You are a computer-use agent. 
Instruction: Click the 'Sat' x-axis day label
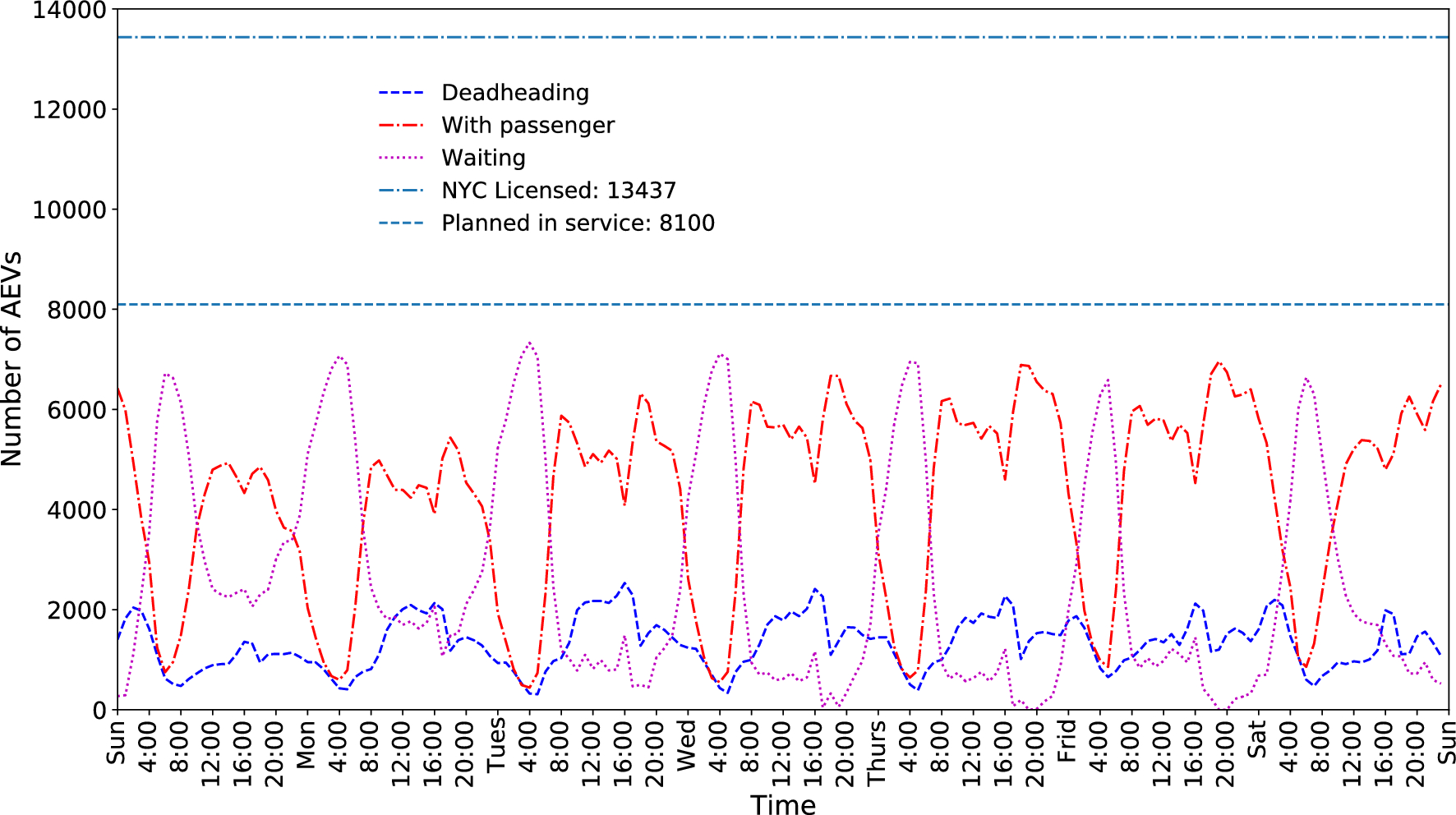(1257, 740)
